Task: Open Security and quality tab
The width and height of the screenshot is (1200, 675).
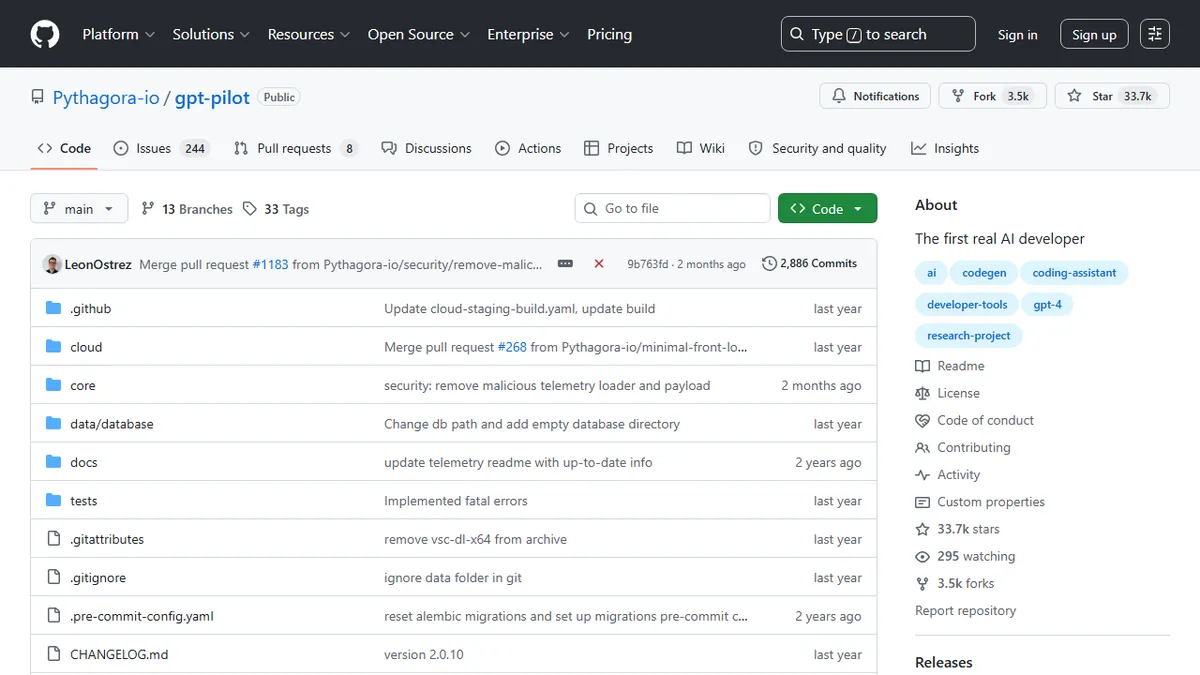Action: tap(818, 148)
